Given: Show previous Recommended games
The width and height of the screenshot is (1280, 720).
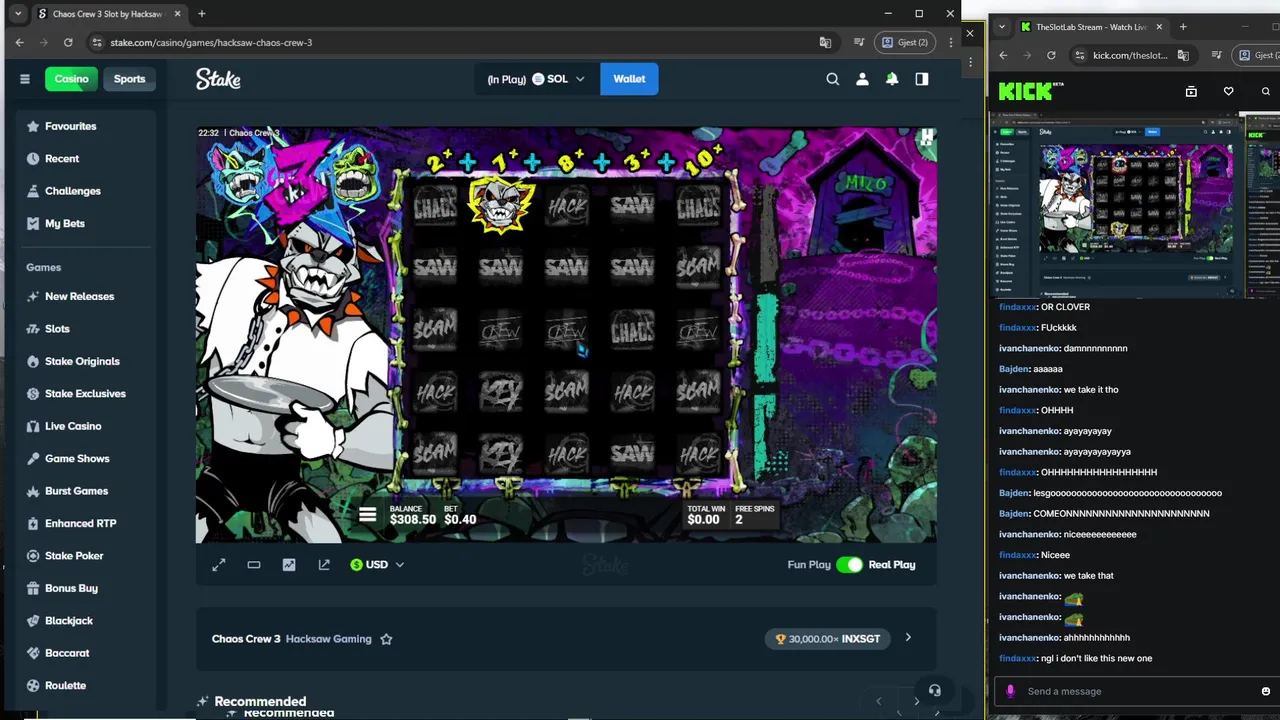Looking at the screenshot, I should pos(879,701).
